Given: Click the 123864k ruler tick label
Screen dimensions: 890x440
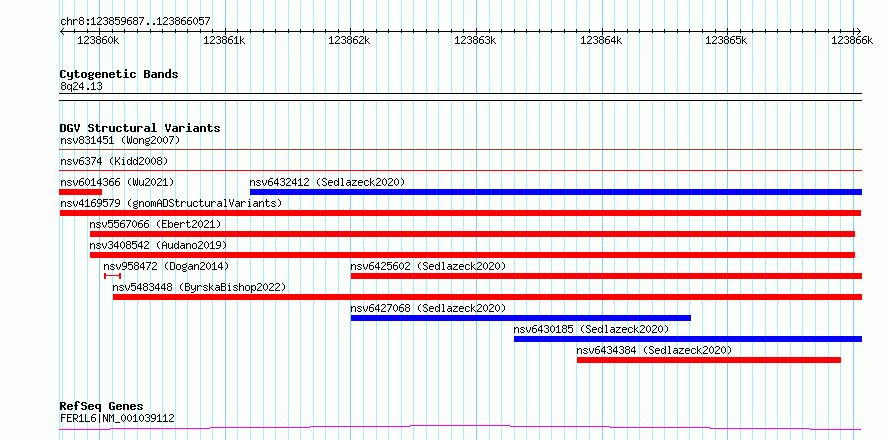Looking at the screenshot, I should pos(602,40).
